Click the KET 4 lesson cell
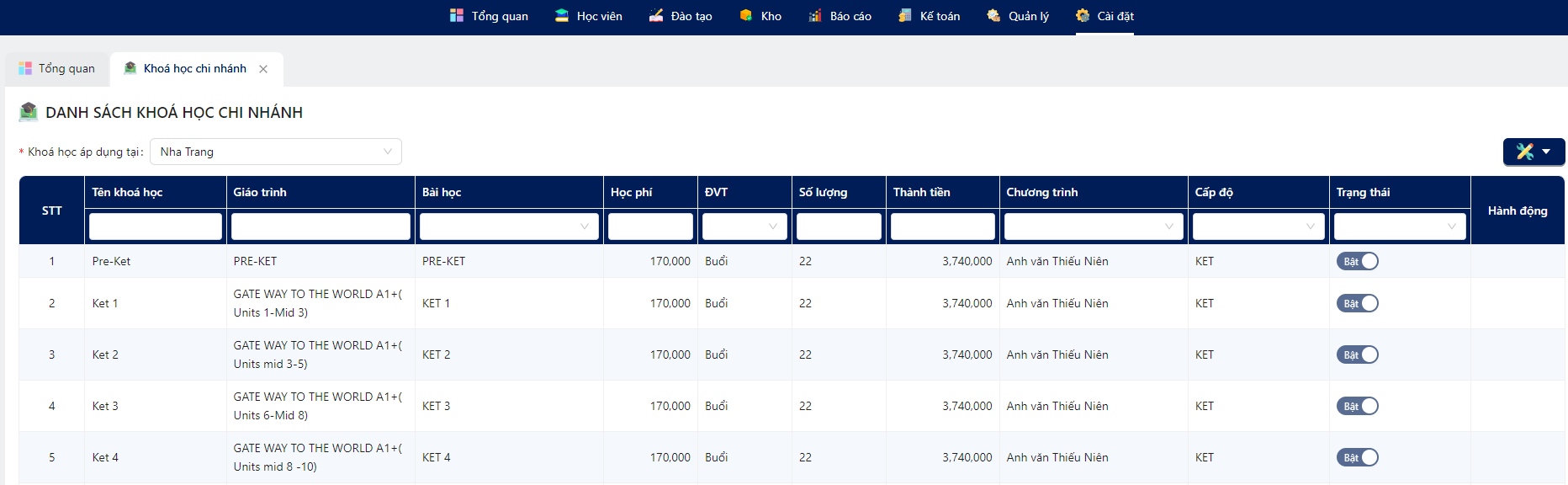Image resolution: width=1568 pixels, height=485 pixels. coord(509,457)
